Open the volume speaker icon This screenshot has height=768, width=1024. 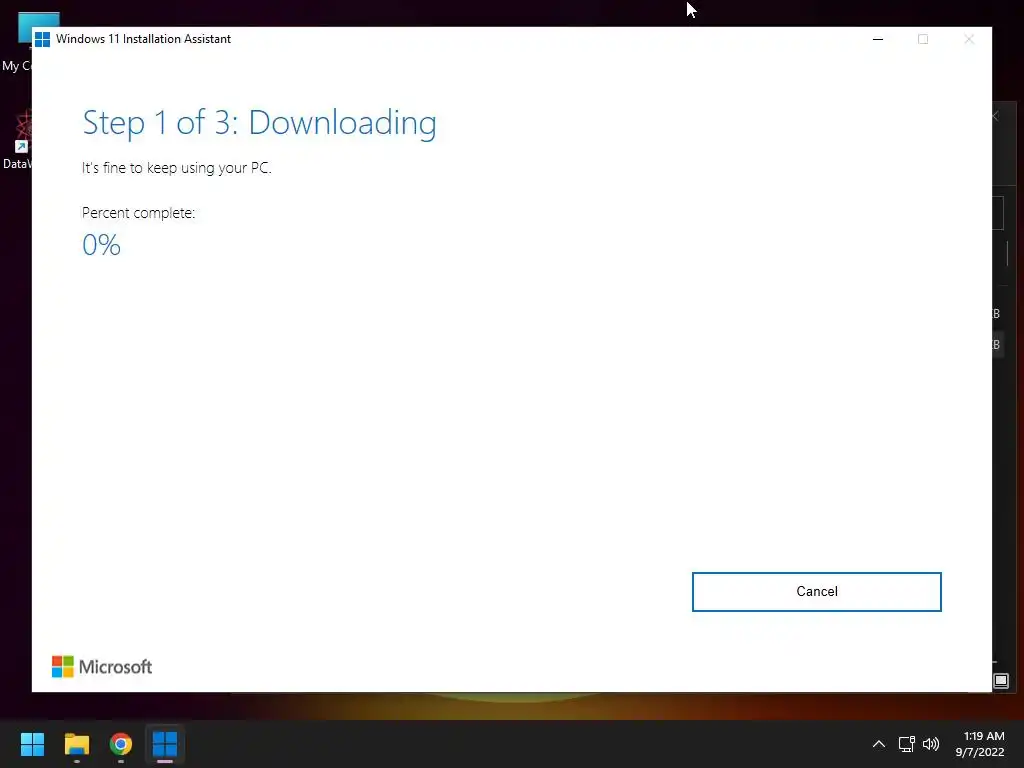931,744
